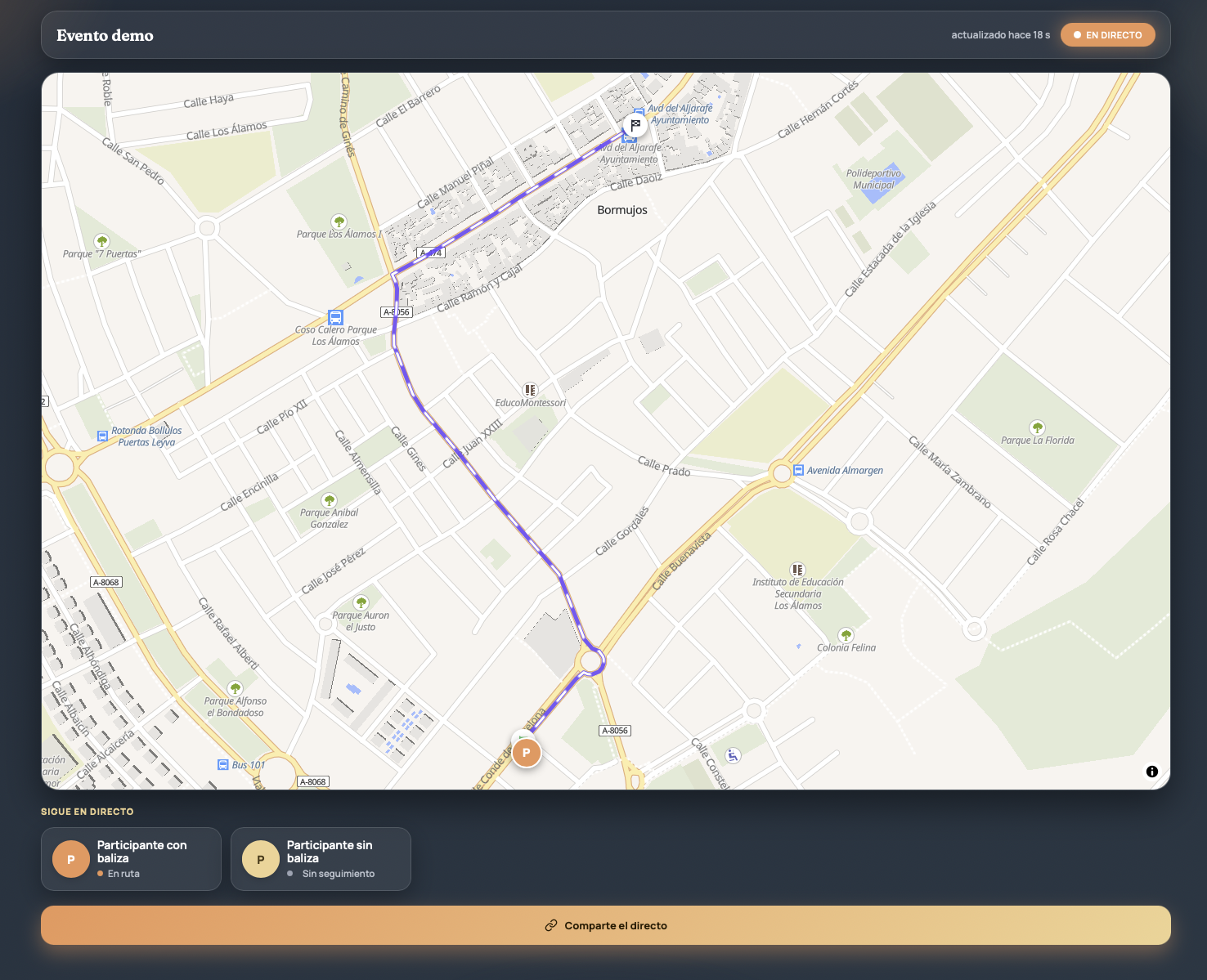Click the SIGUE EN DIRECTO heading
This screenshot has width=1207, height=980.
[87, 812]
